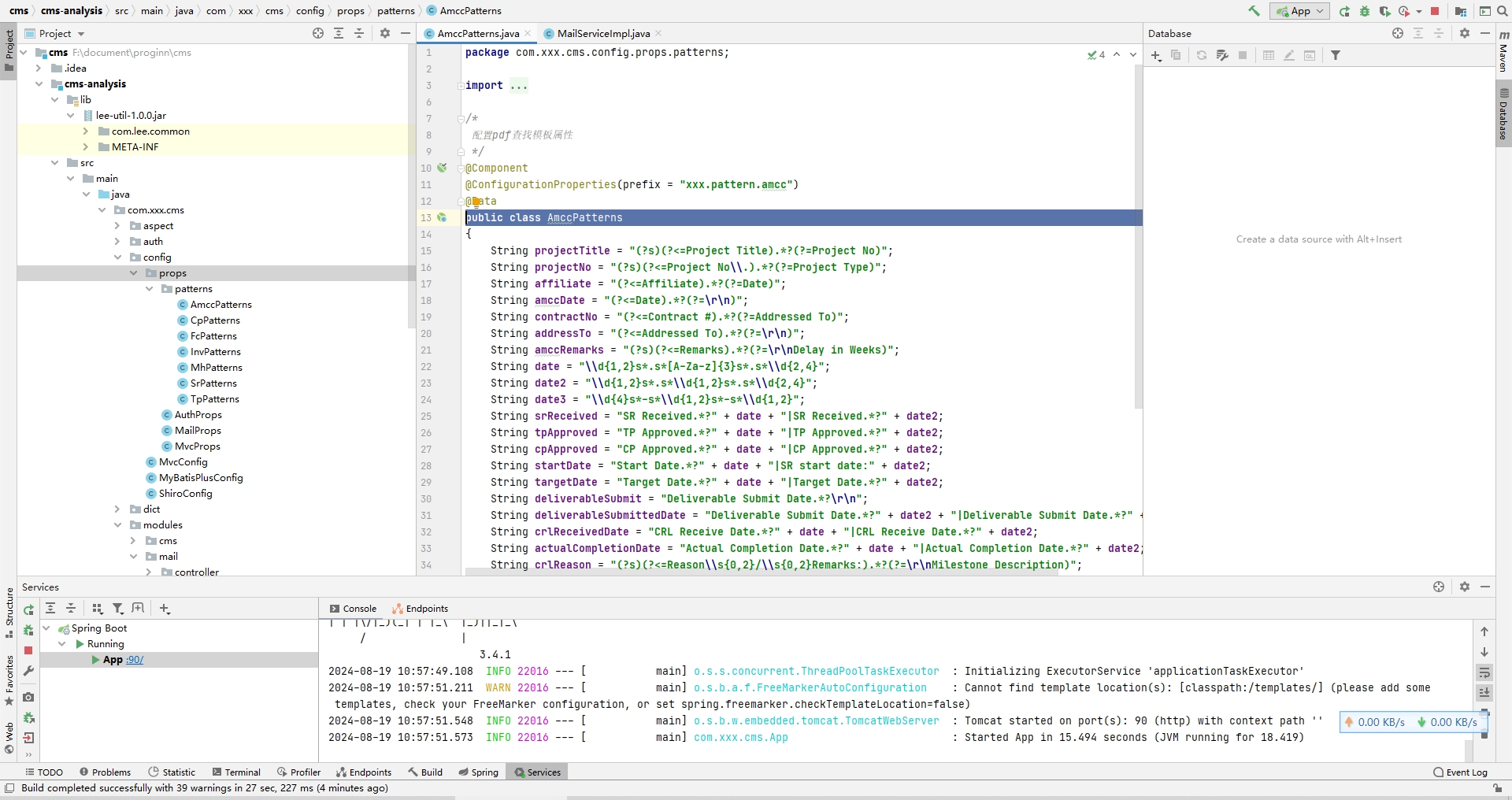This screenshot has height=800, width=1512.
Task: Start debugging App with the bug icon
Action: 1365,11
